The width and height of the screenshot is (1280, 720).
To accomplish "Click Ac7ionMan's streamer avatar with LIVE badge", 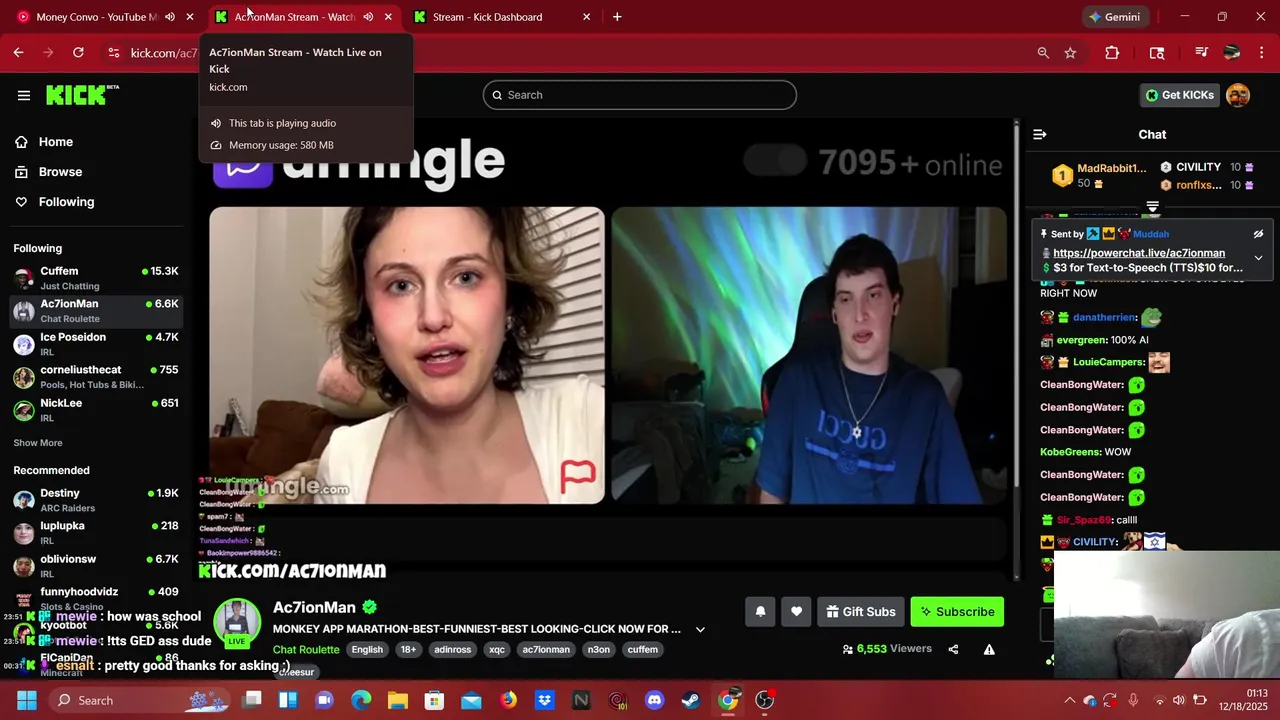I will [x=237, y=623].
